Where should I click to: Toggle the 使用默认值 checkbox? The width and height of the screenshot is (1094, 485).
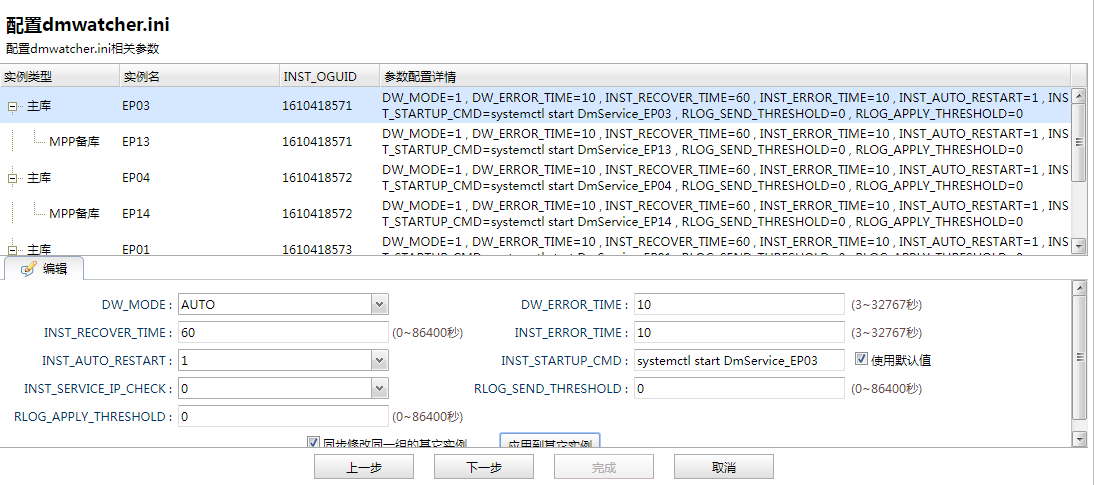[861, 359]
